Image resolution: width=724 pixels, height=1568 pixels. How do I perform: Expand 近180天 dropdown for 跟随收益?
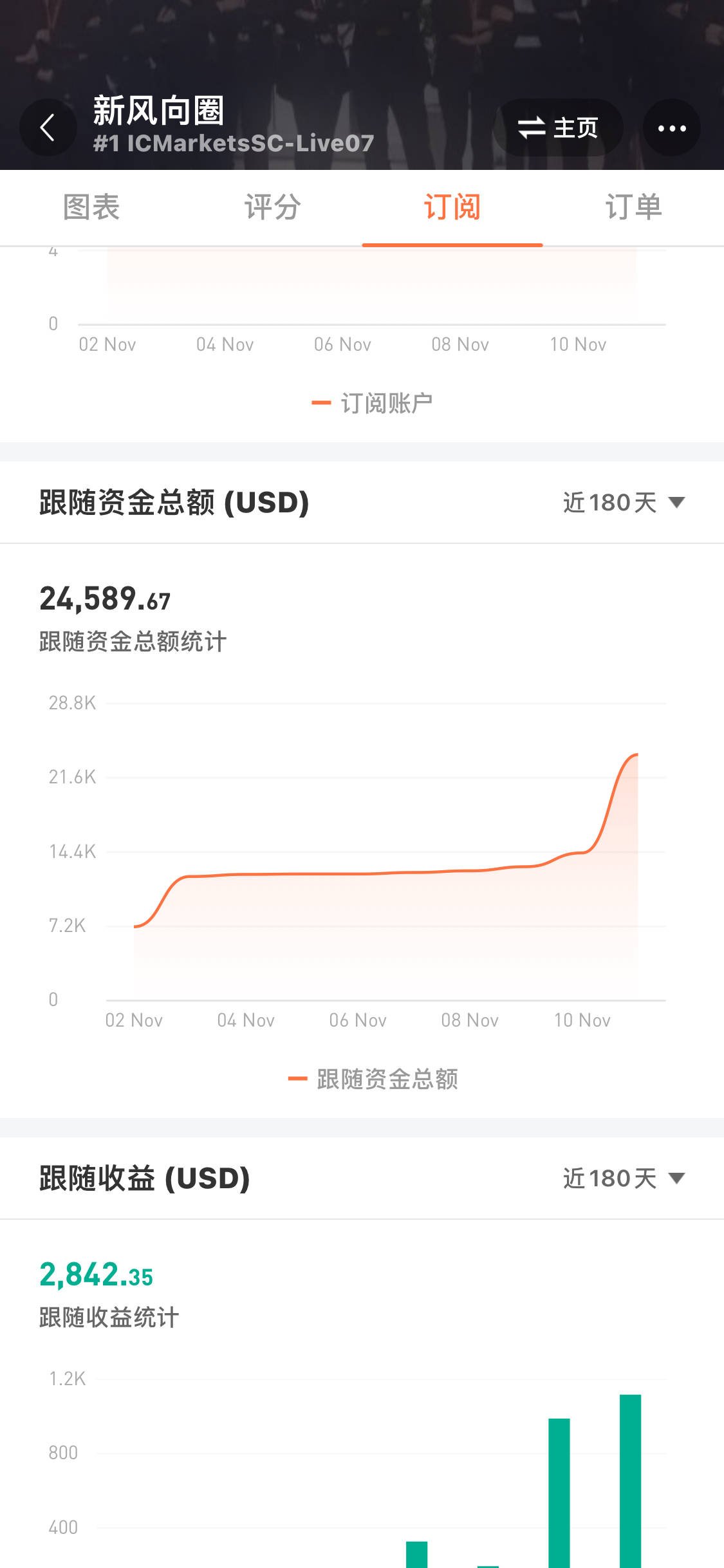pos(623,1179)
